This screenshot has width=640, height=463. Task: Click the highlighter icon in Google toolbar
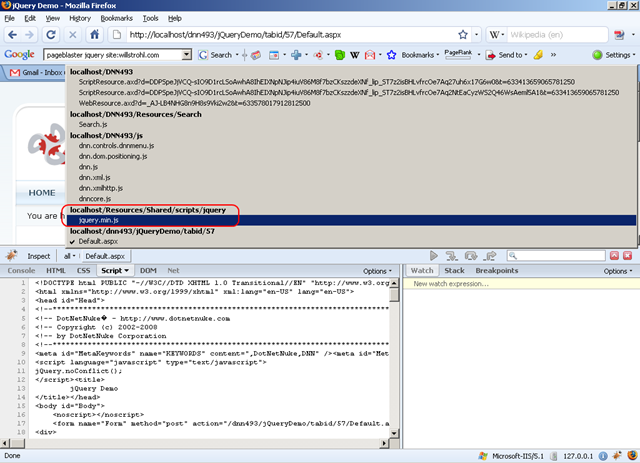click(538, 55)
